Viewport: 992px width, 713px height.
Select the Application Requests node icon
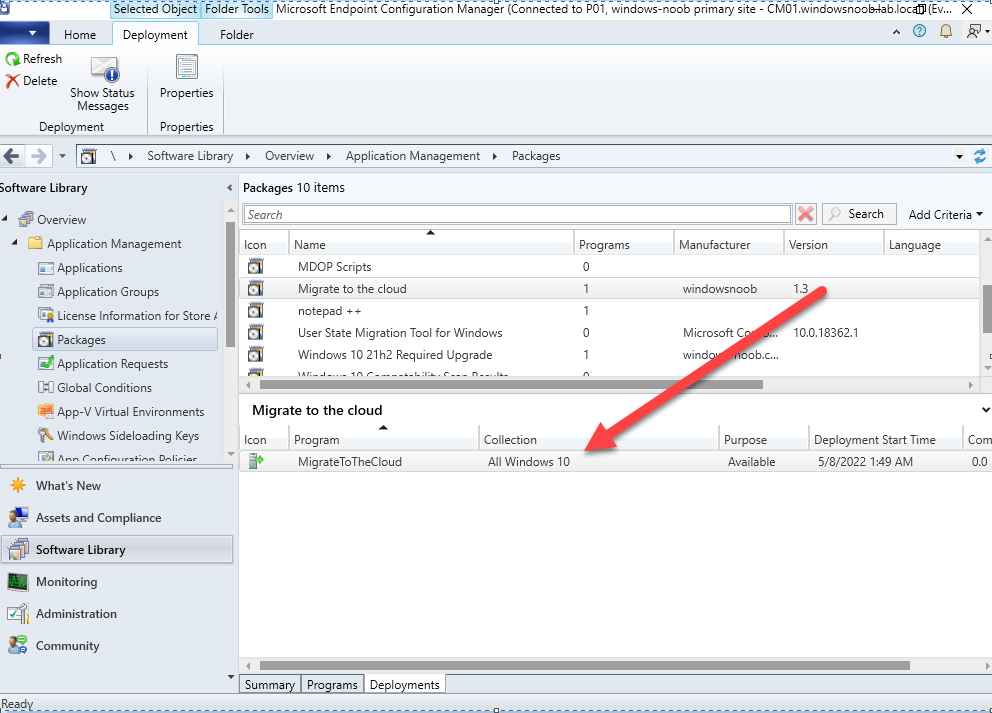(46, 364)
